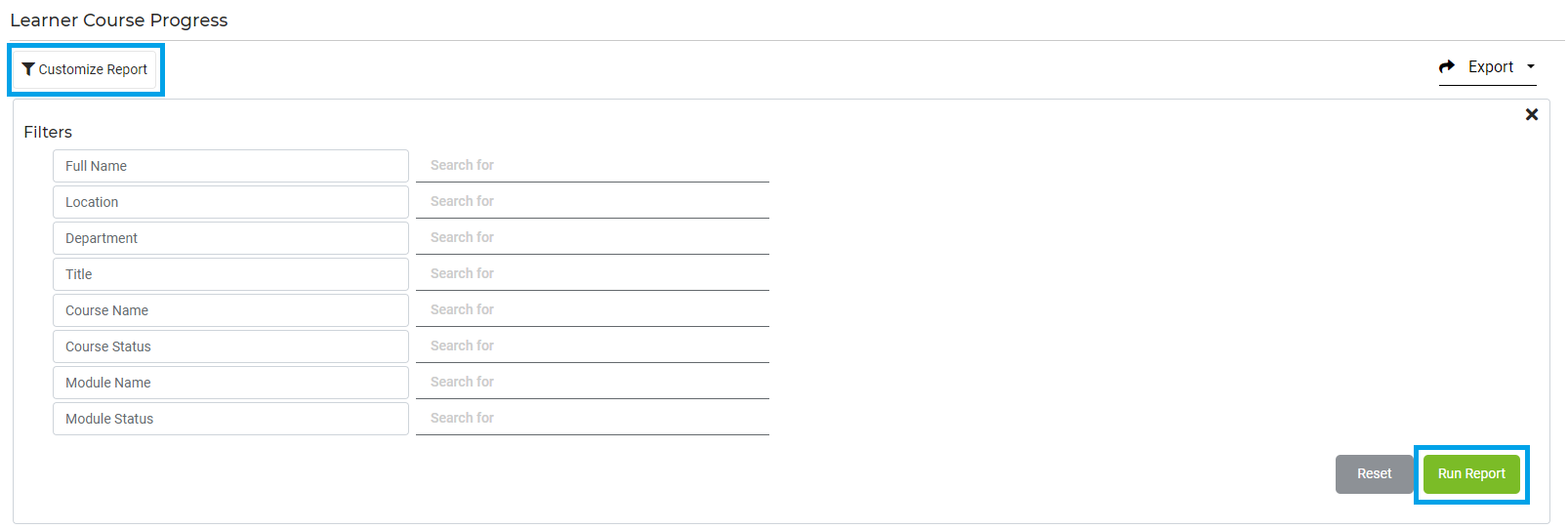Image resolution: width=1568 pixels, height=529 pixels.
Task: Focus the Search for input beside Department
Action: point(593,238)
